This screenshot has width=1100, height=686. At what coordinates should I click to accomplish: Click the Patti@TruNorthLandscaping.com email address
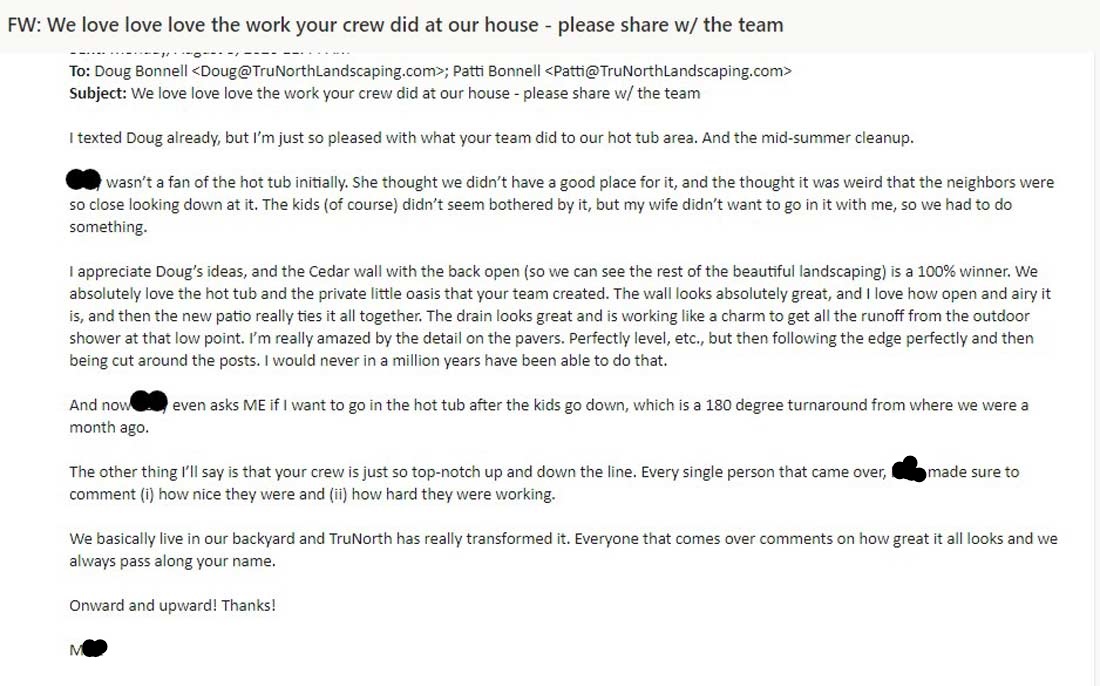(668, 71)
